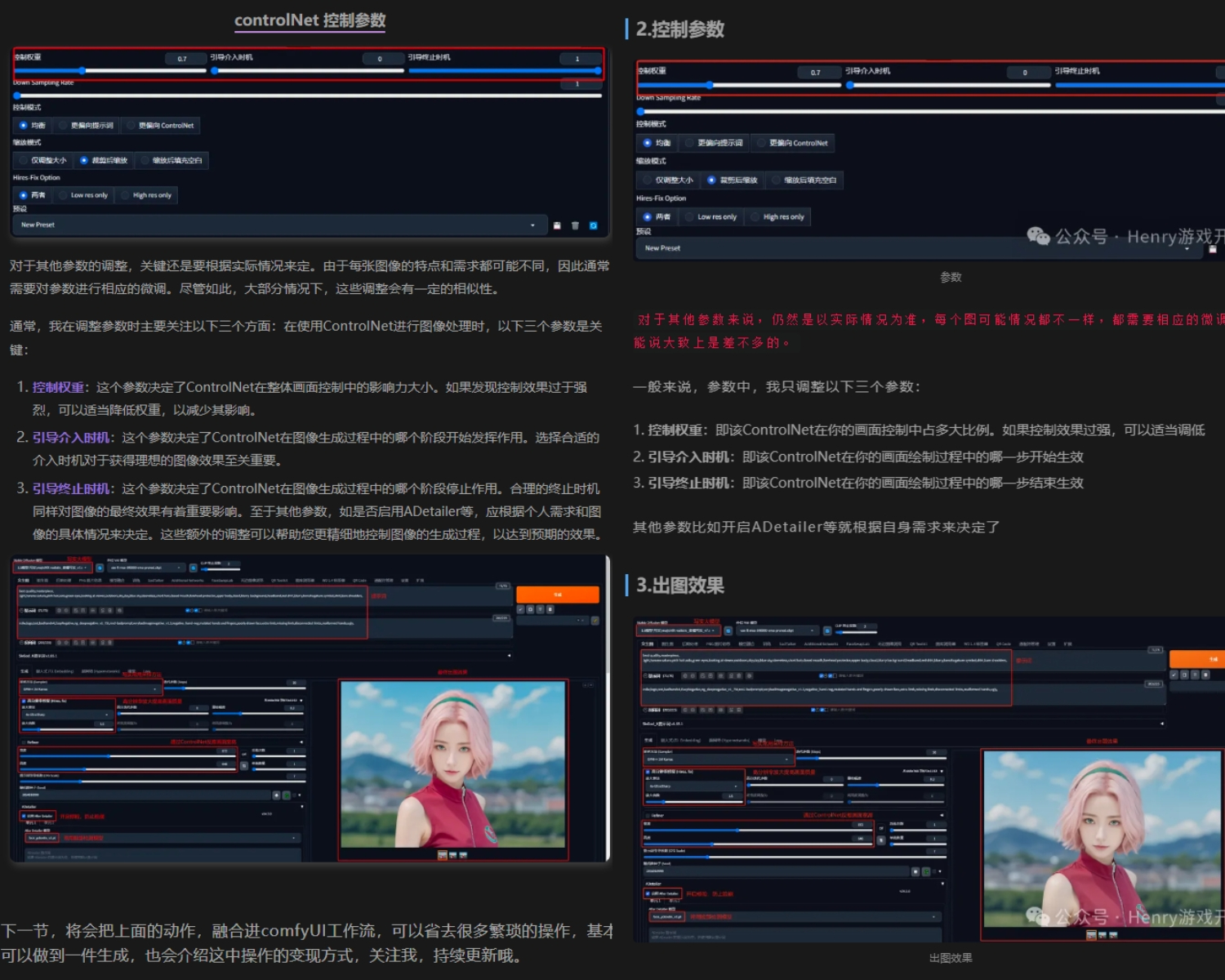Open the New Preset dropdown in right page
This screenshot has height=980, width=1225.
[919, 248]
